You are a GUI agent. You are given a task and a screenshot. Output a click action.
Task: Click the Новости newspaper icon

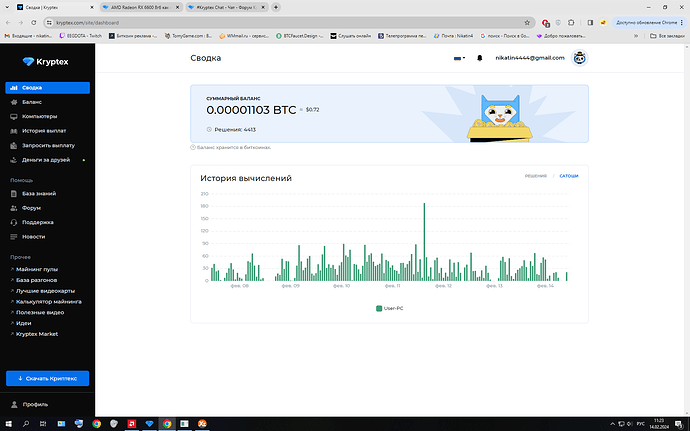click(14, 237)
